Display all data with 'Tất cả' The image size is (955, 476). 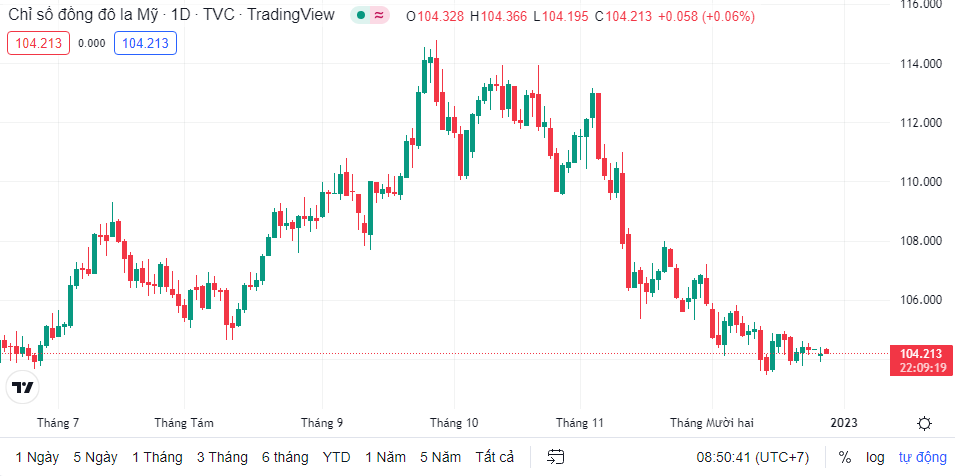click(x=495, y=457)
